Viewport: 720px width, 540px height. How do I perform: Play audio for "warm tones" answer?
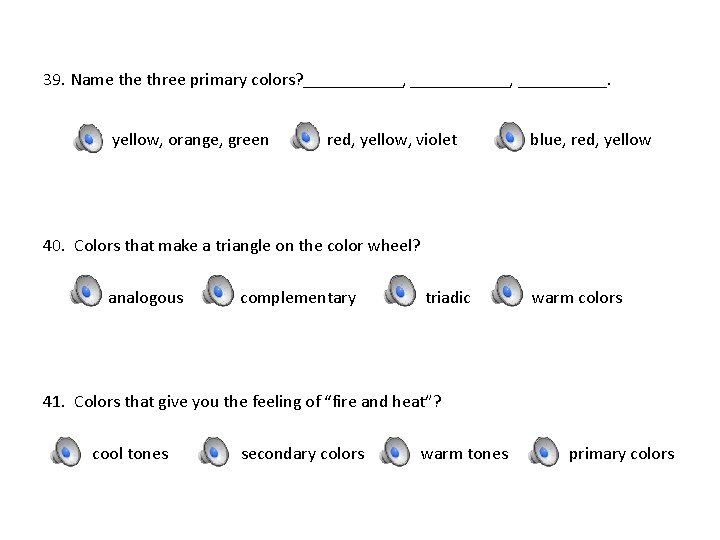click(x=395, y=452)
